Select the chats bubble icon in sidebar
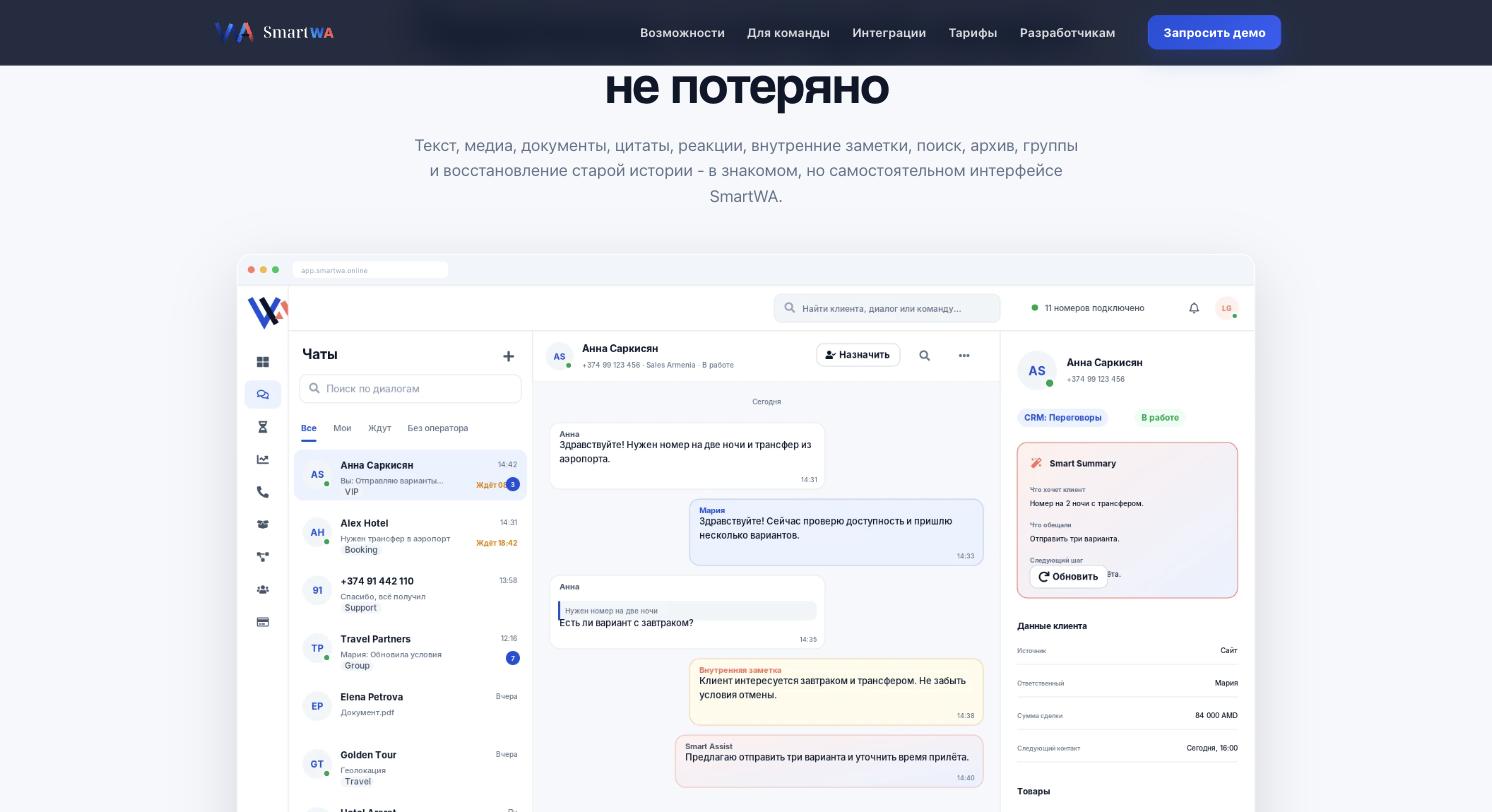Image resolution: width=1492 pixels, height=812 pixels. (263, 394)
